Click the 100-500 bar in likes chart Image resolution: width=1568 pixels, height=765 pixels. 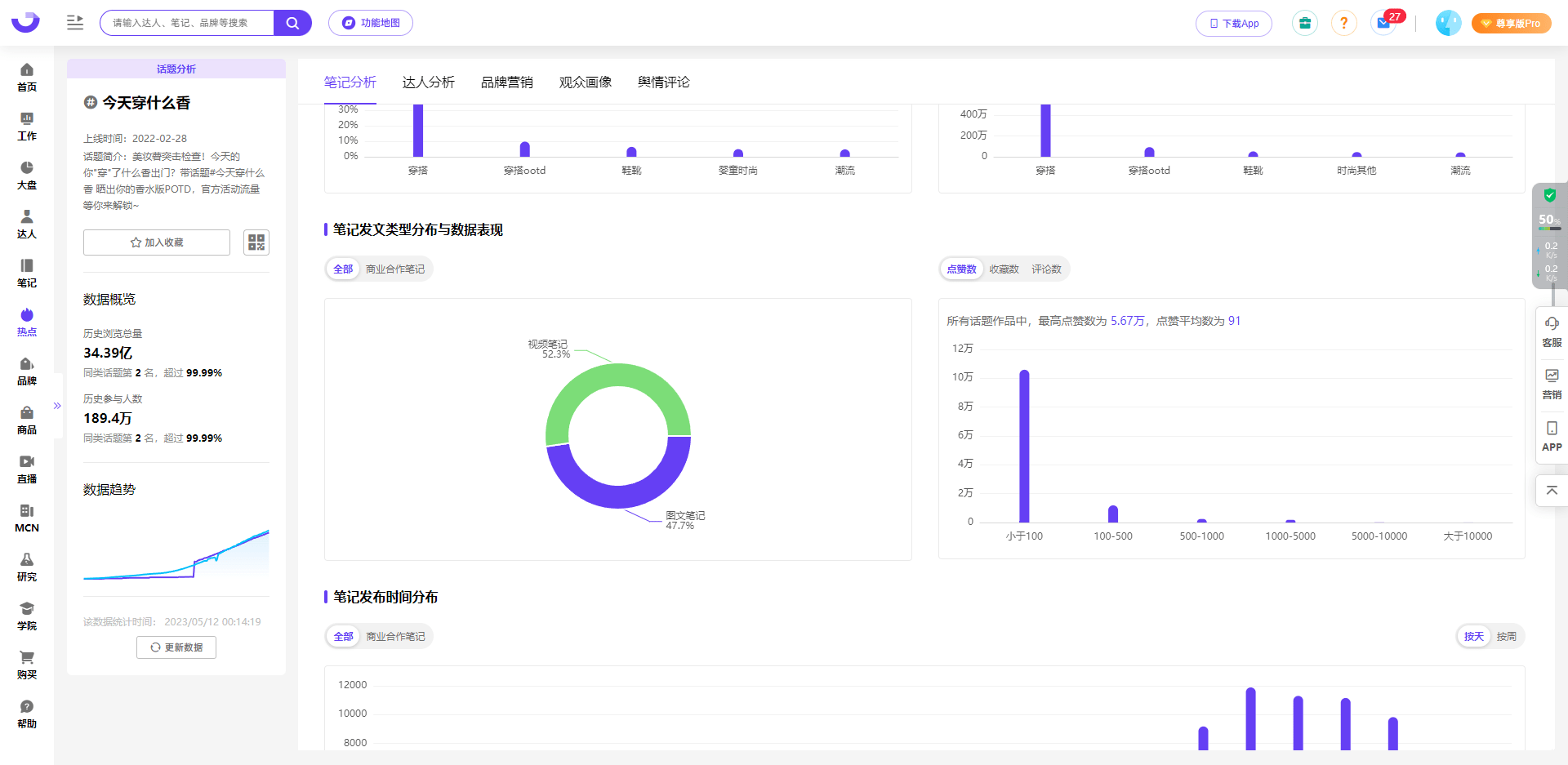[x=1113, y=514]
